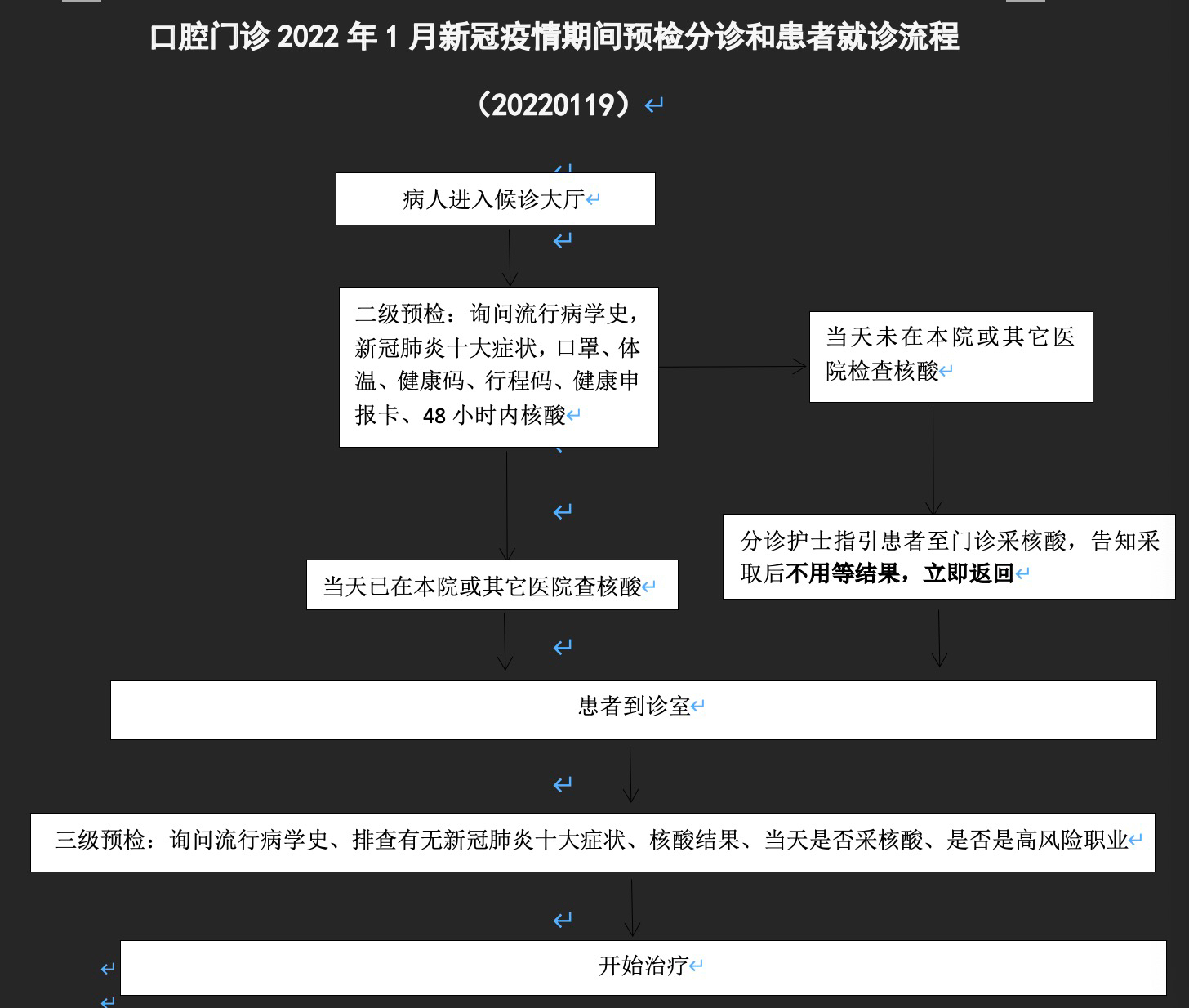
Task: Click the title text 口腔门诊 2022 年 1 月新冠疫情期间预检分诊和患者就诊流程
Action: (554, 38)
